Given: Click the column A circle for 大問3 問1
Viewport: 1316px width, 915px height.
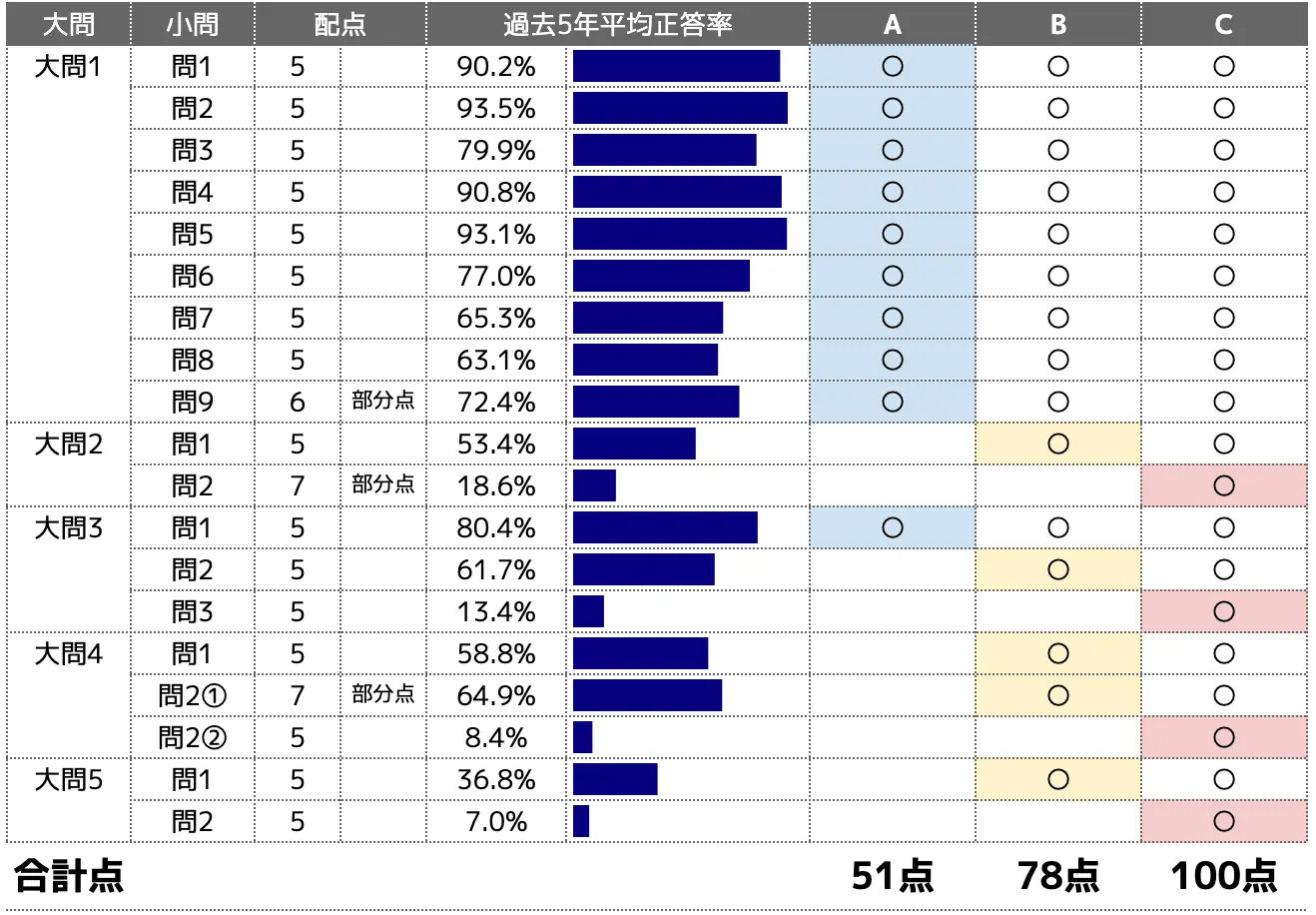Looking at the screenshot, I should (893, 527).
